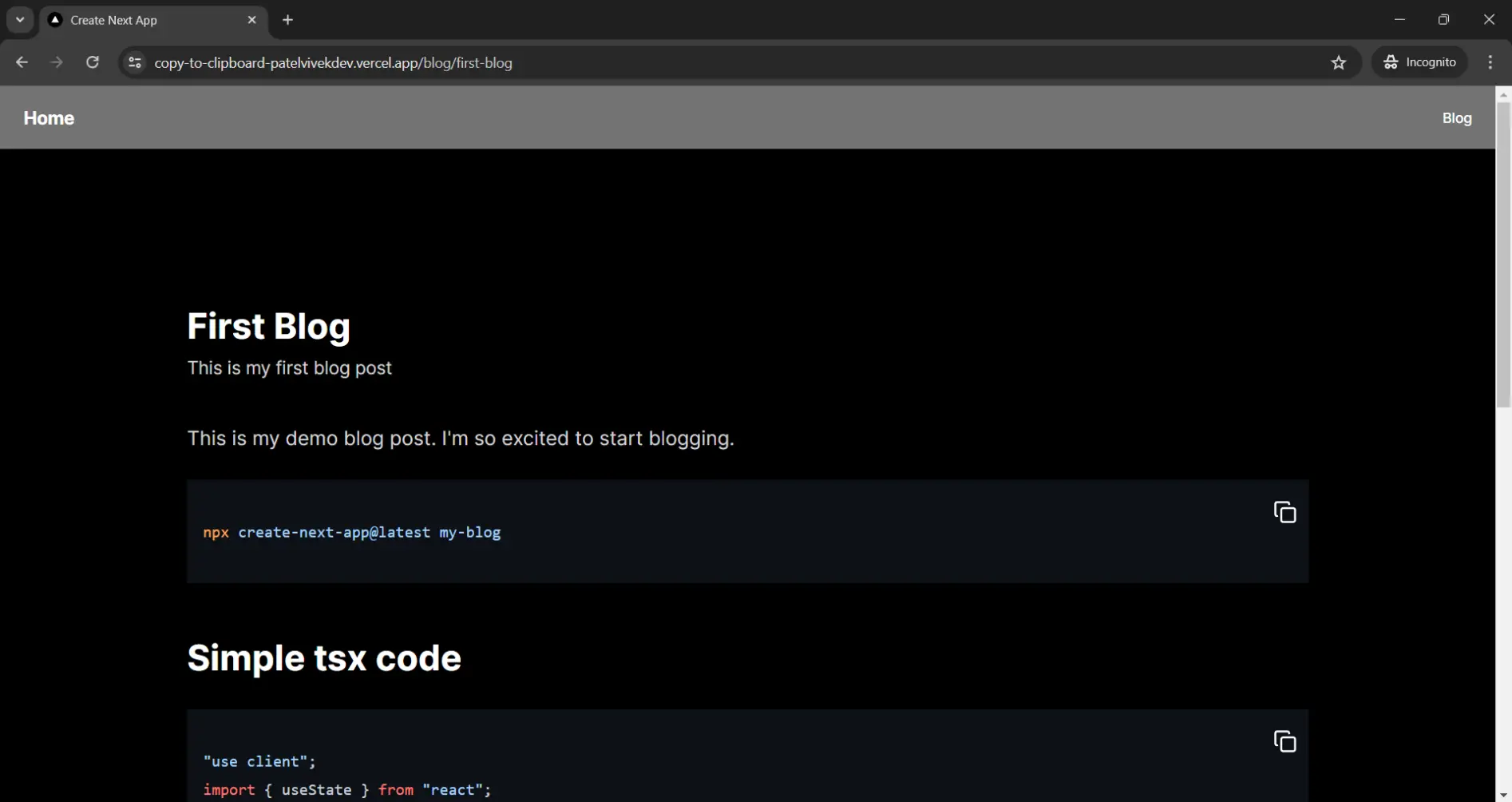Screen dimensions: 1512x802
Task: Click the scrollbar up arrow
Action: click(1503, 94)
